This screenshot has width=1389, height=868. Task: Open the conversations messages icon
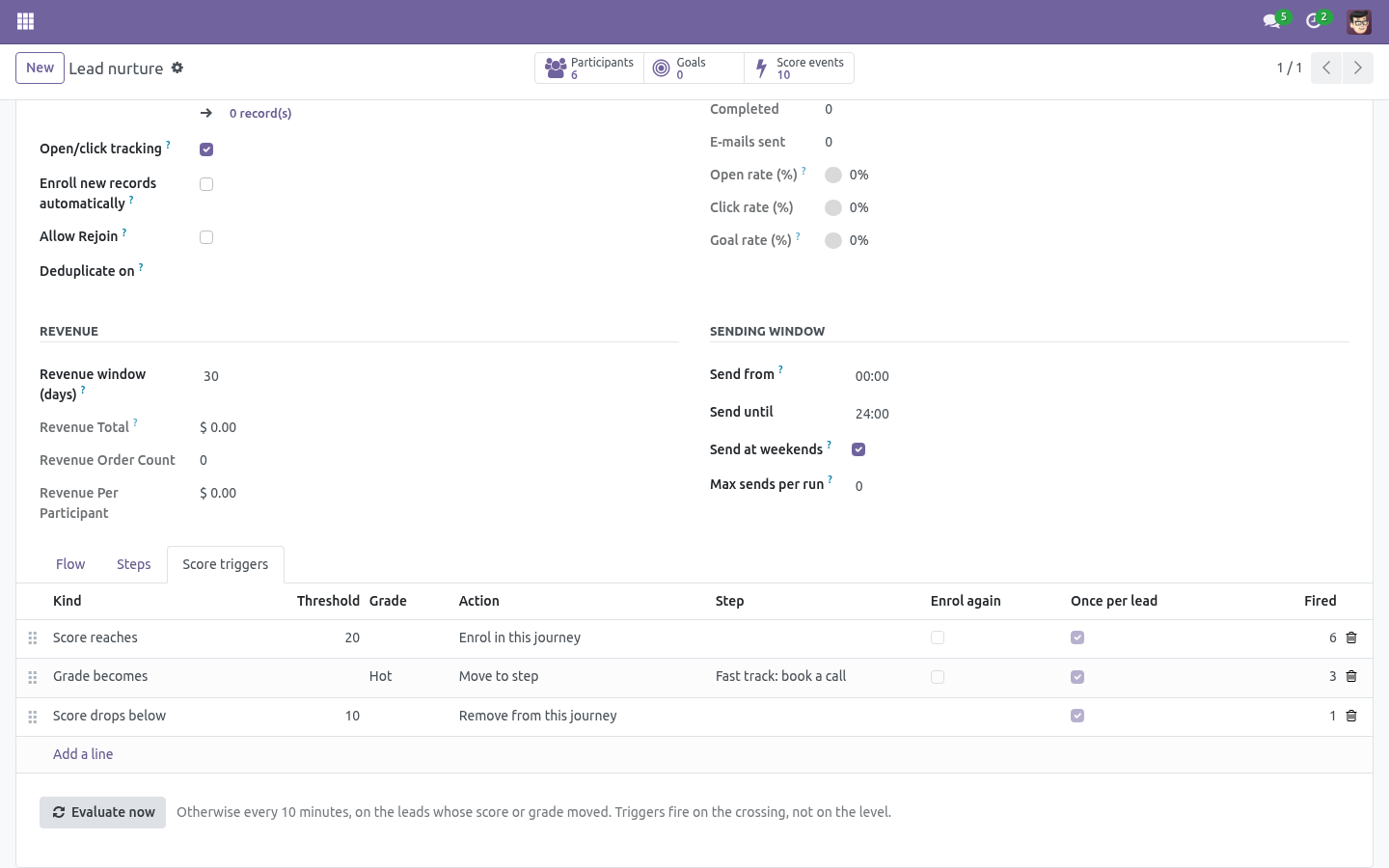click(x=1271, y=21)
